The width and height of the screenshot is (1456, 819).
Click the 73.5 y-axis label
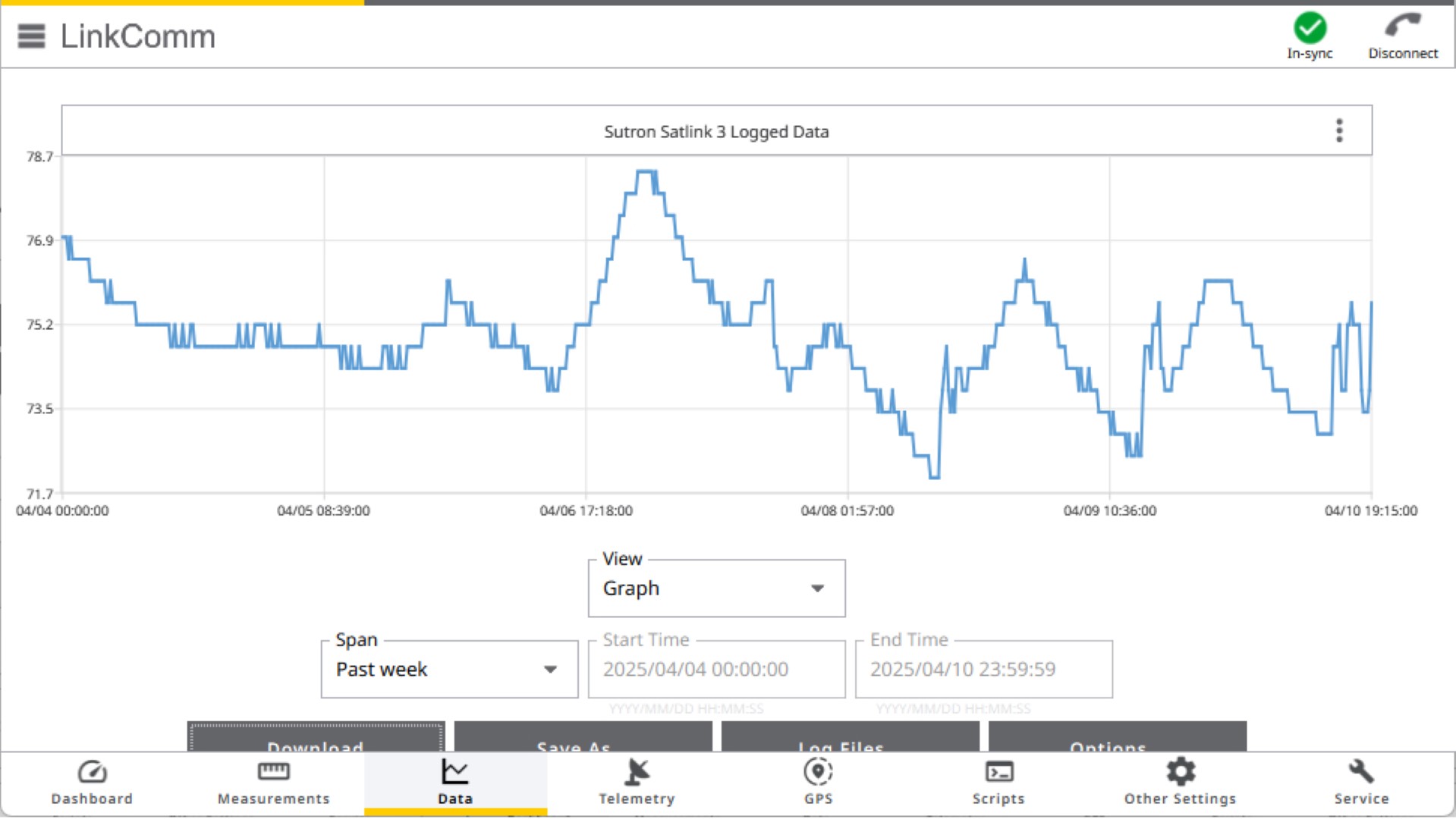39,409
